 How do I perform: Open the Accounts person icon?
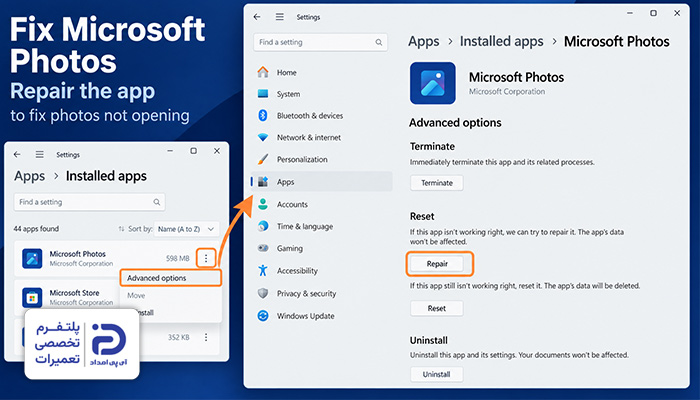coord(263,204)
